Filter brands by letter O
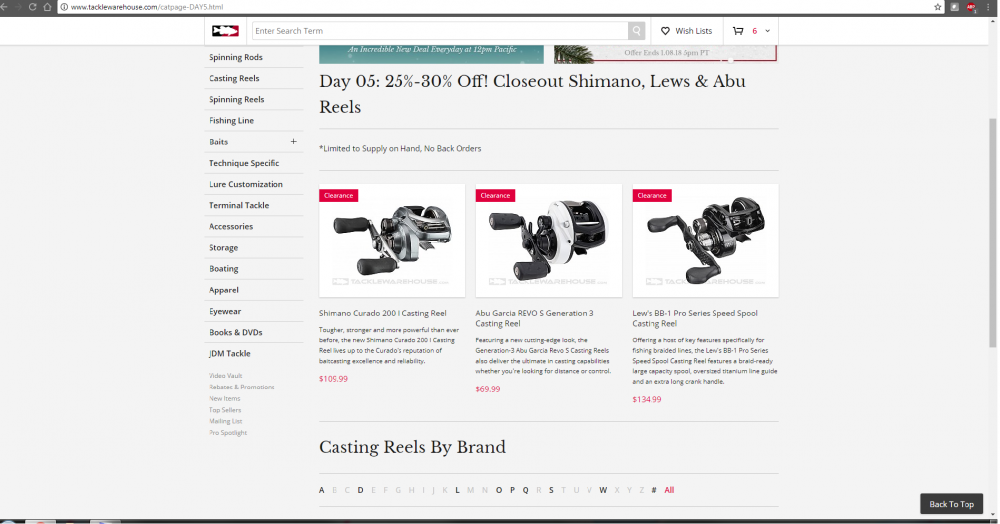 tap(499, 490)
